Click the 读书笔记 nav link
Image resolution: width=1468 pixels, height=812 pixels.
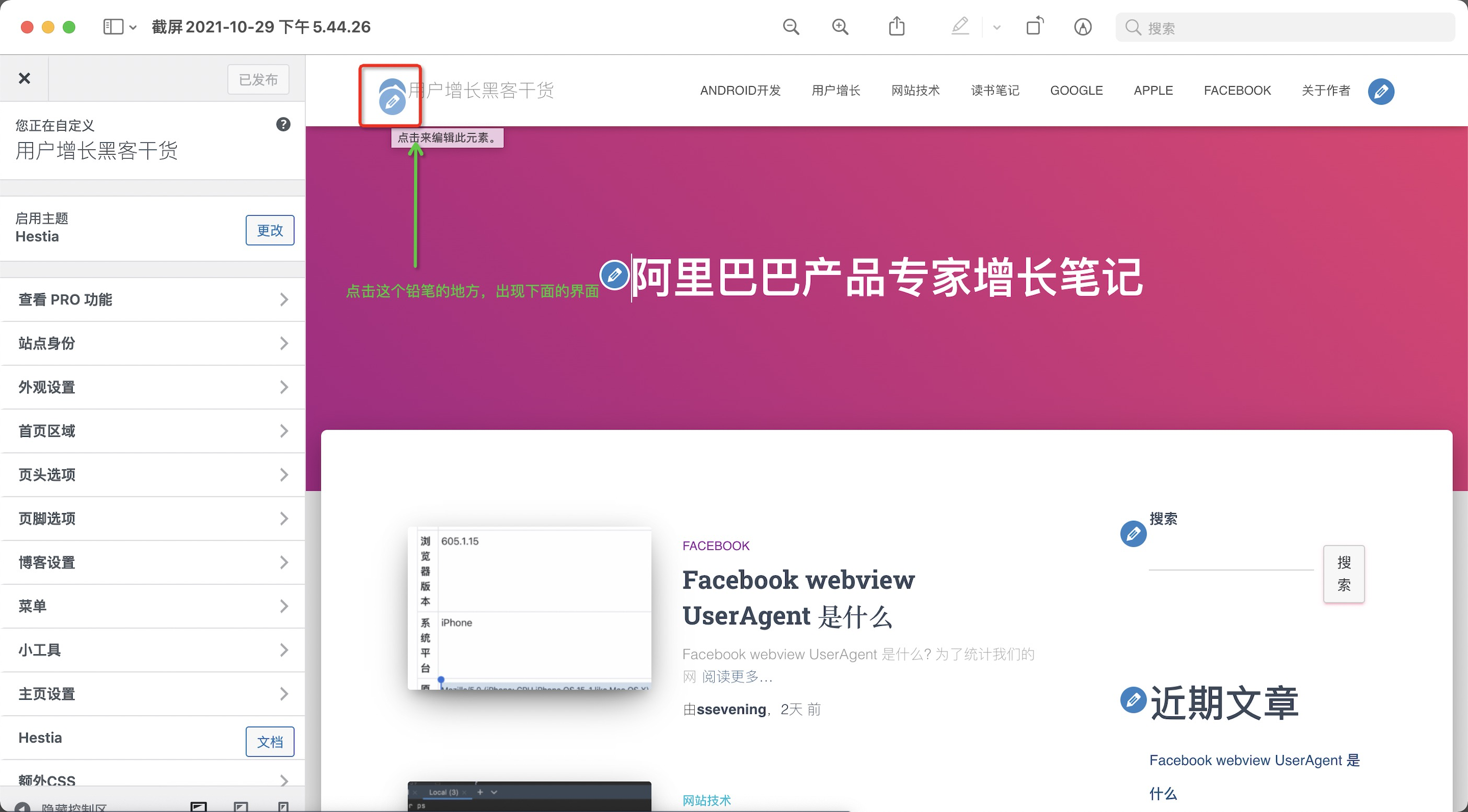coord(995,90)
